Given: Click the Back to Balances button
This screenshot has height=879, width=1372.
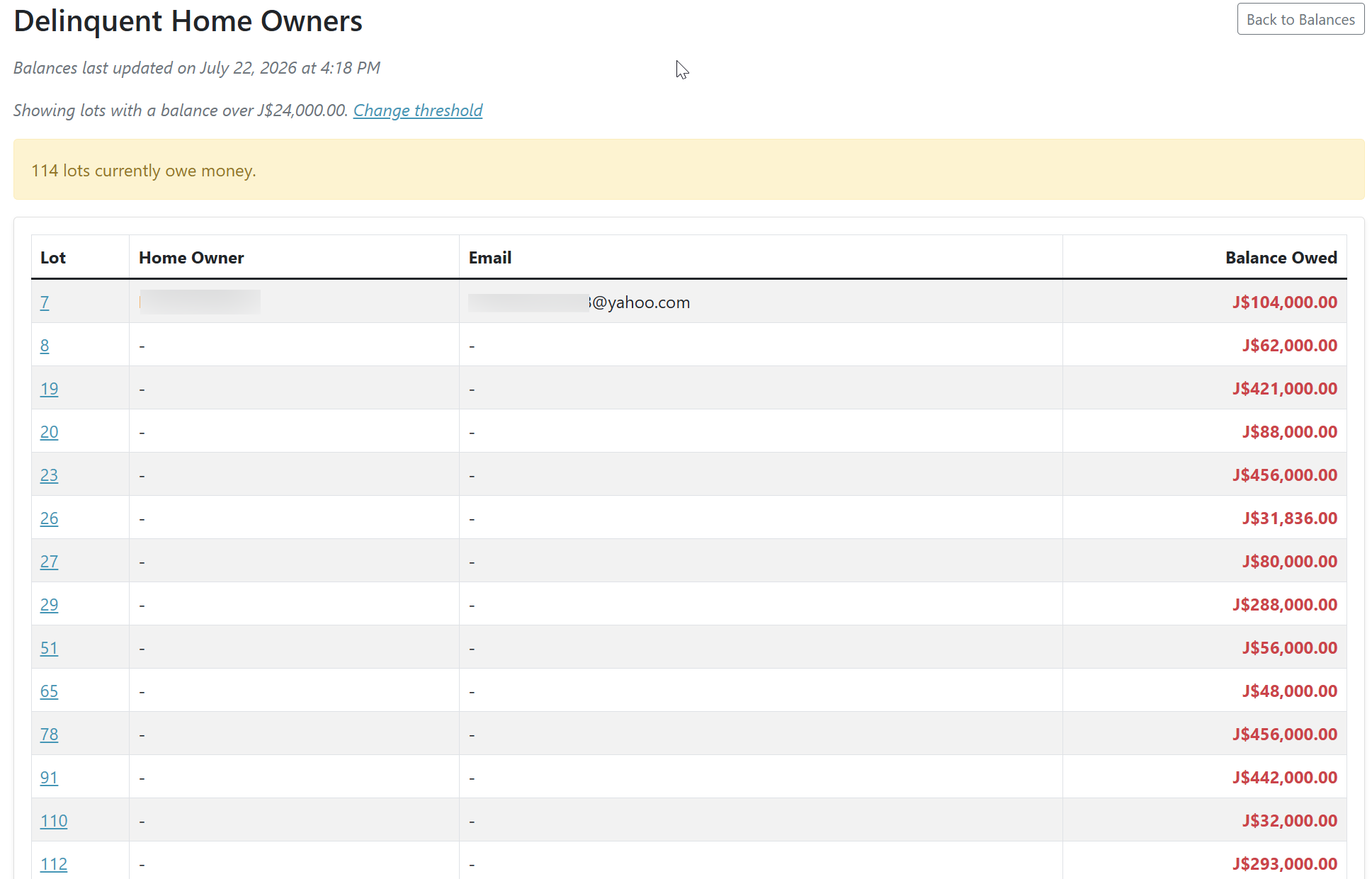Looking at the screenshot, I should (1300, 19).
